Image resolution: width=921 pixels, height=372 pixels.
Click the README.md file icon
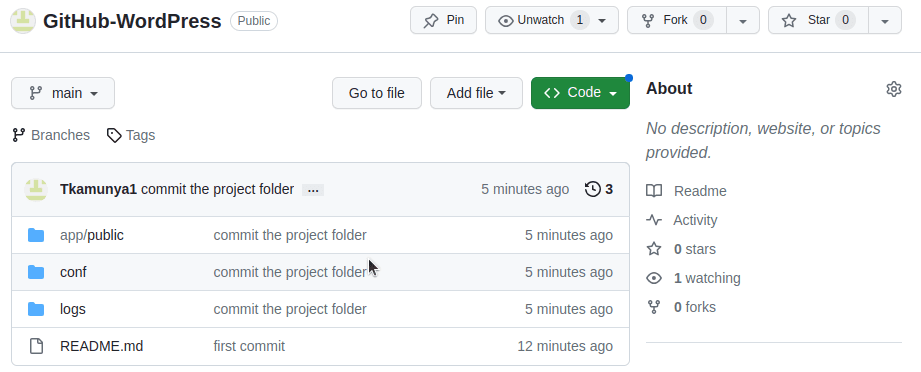(x=36, y=346)
